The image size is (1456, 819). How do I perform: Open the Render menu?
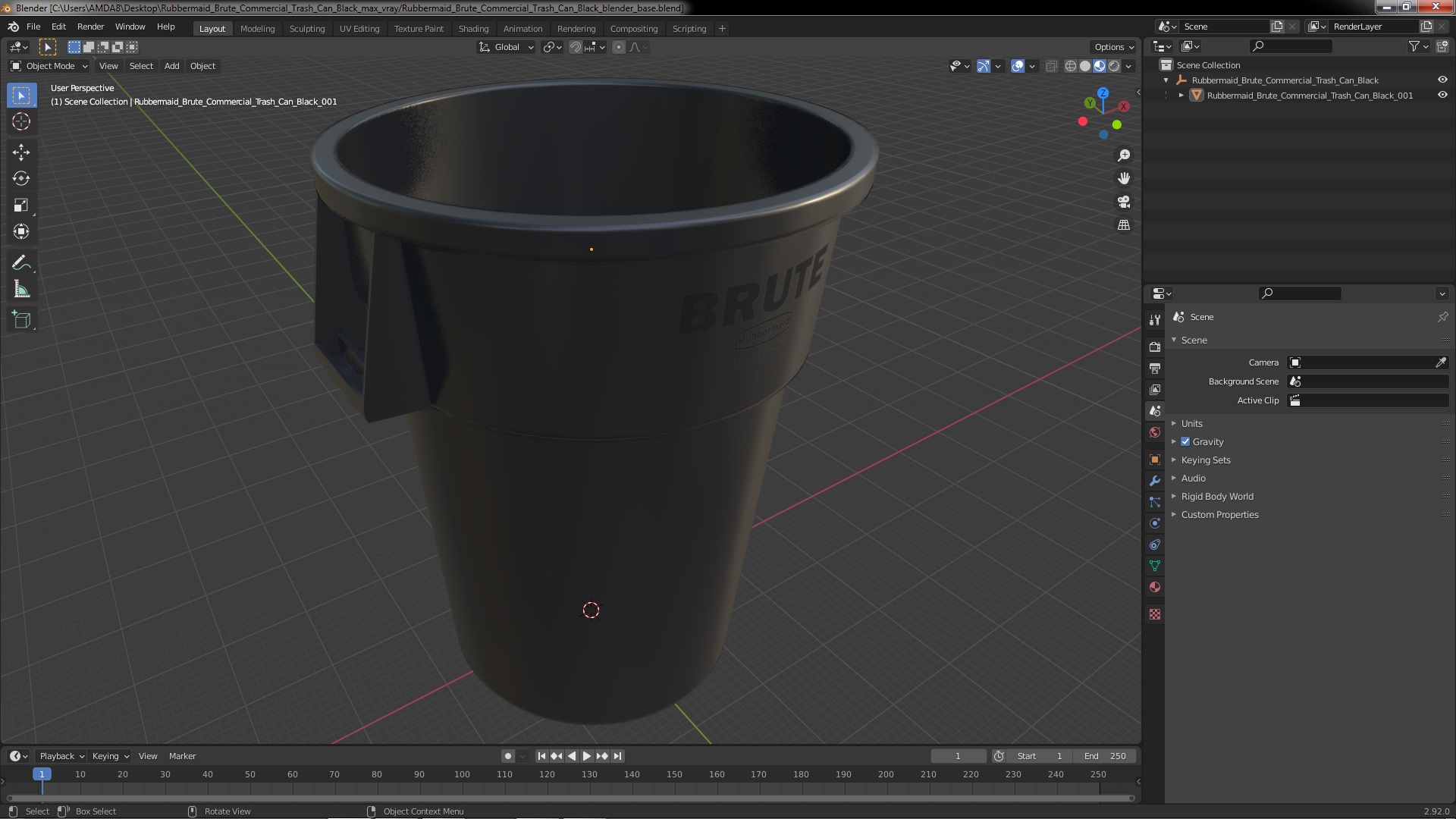[90, 27]
